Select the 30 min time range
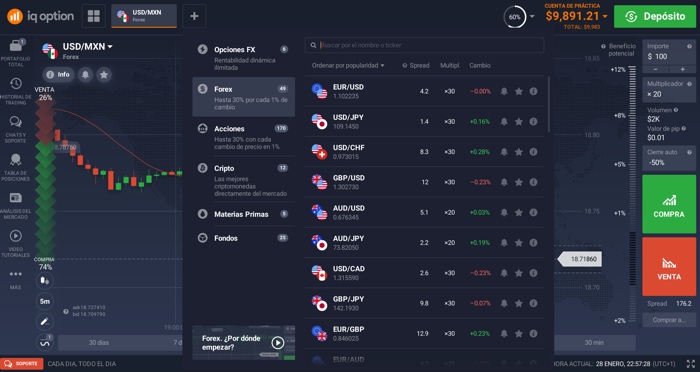The width and height of the screenshot is (700, 372). pos(594,343)
